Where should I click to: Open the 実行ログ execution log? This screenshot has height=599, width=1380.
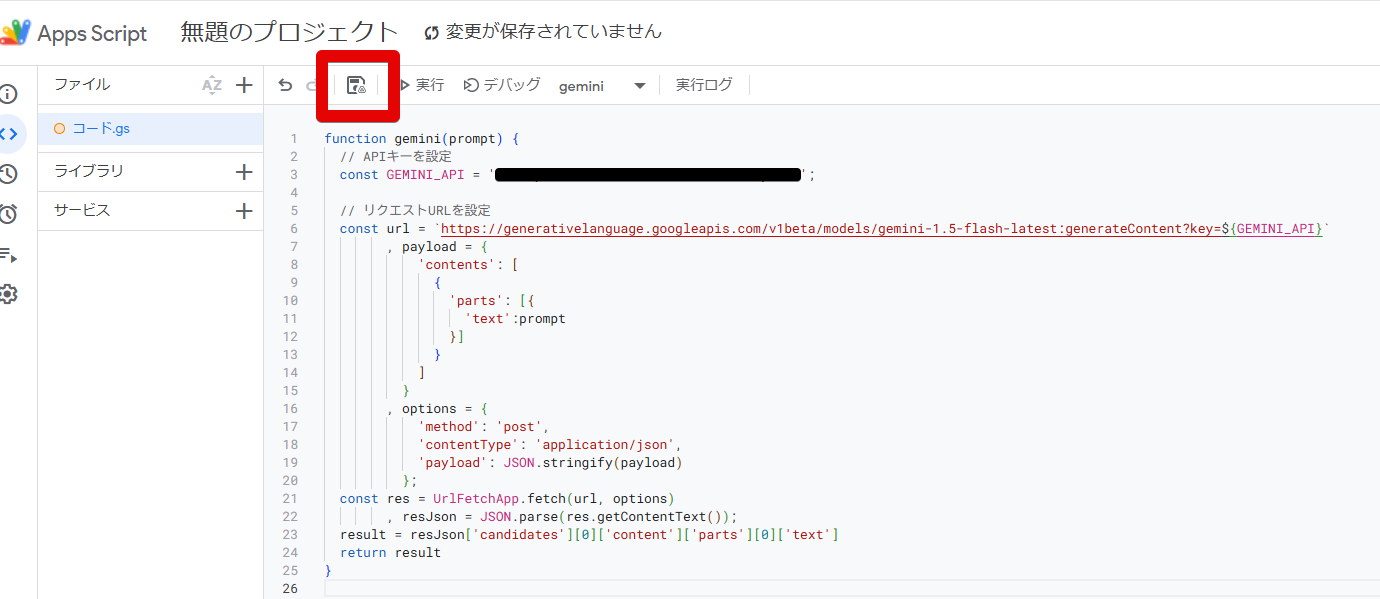point(704,85)
